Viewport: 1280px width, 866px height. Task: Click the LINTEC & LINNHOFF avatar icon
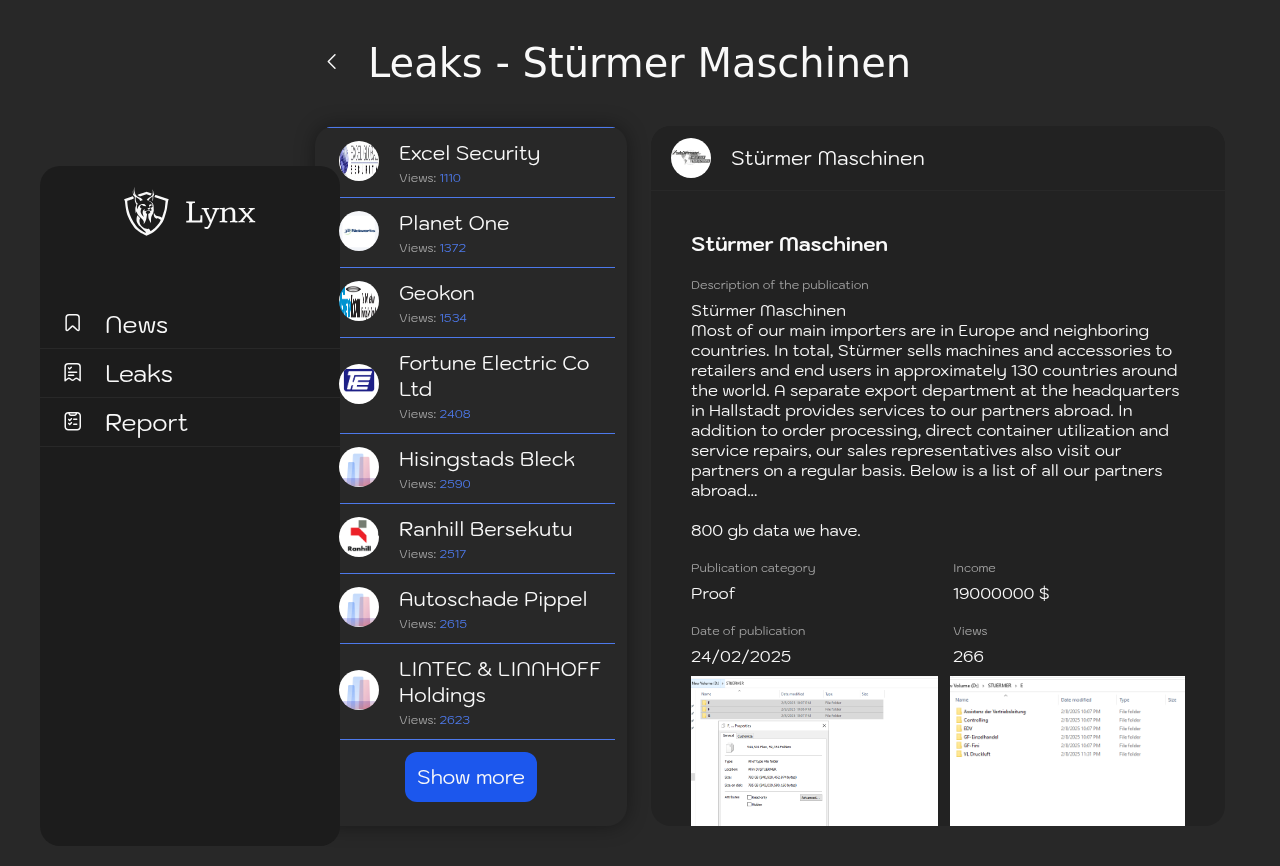click(x=359, y=690)
